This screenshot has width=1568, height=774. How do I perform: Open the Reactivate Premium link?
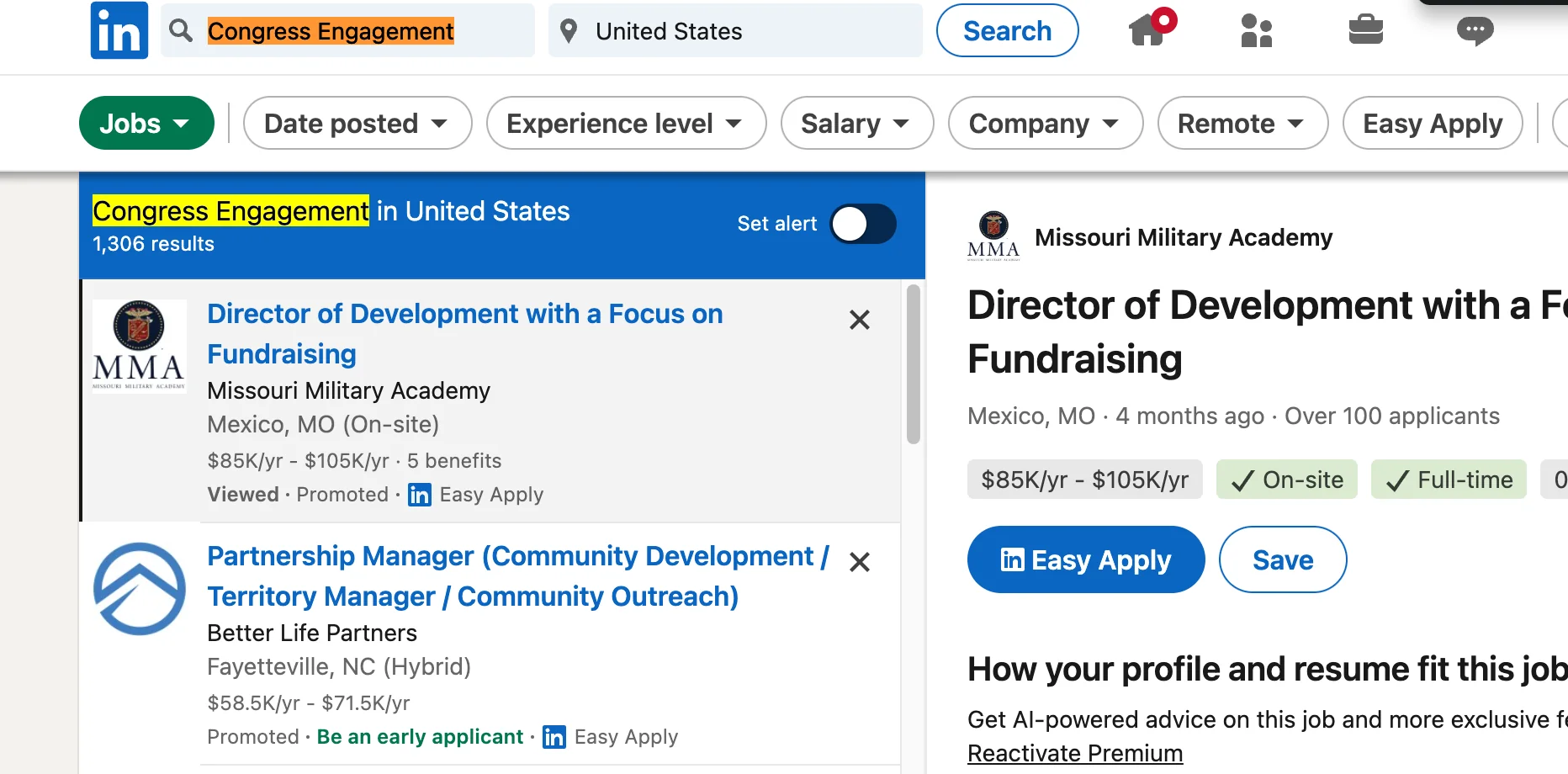coord(1075,753)
